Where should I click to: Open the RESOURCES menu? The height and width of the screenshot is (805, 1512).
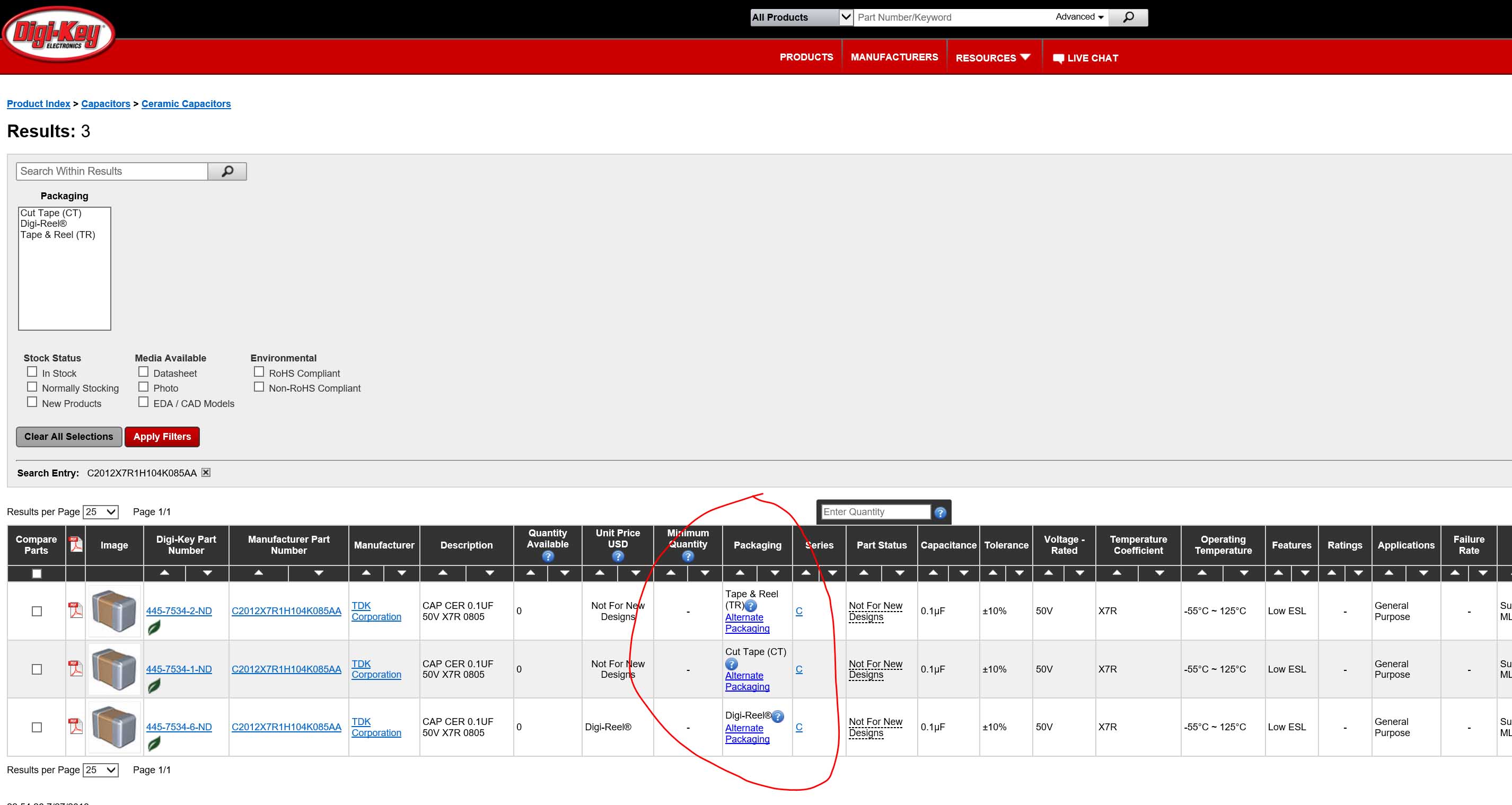[992, 57]
